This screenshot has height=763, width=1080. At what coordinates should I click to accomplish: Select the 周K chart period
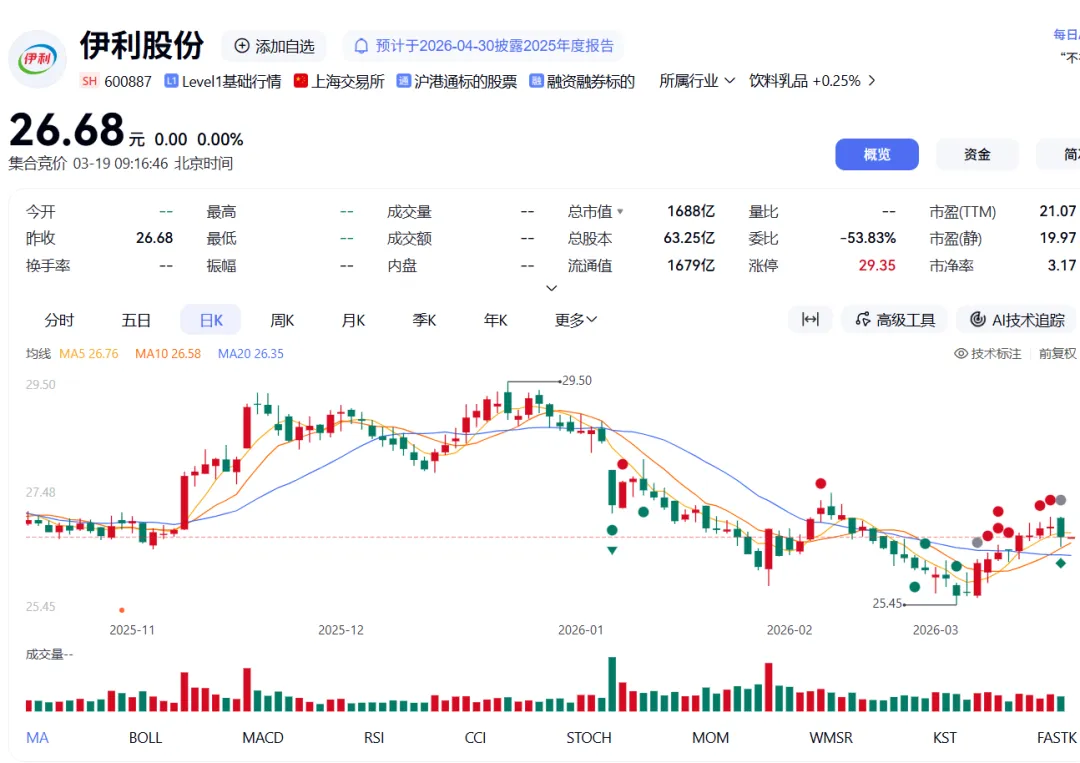(x=282, y=320)
